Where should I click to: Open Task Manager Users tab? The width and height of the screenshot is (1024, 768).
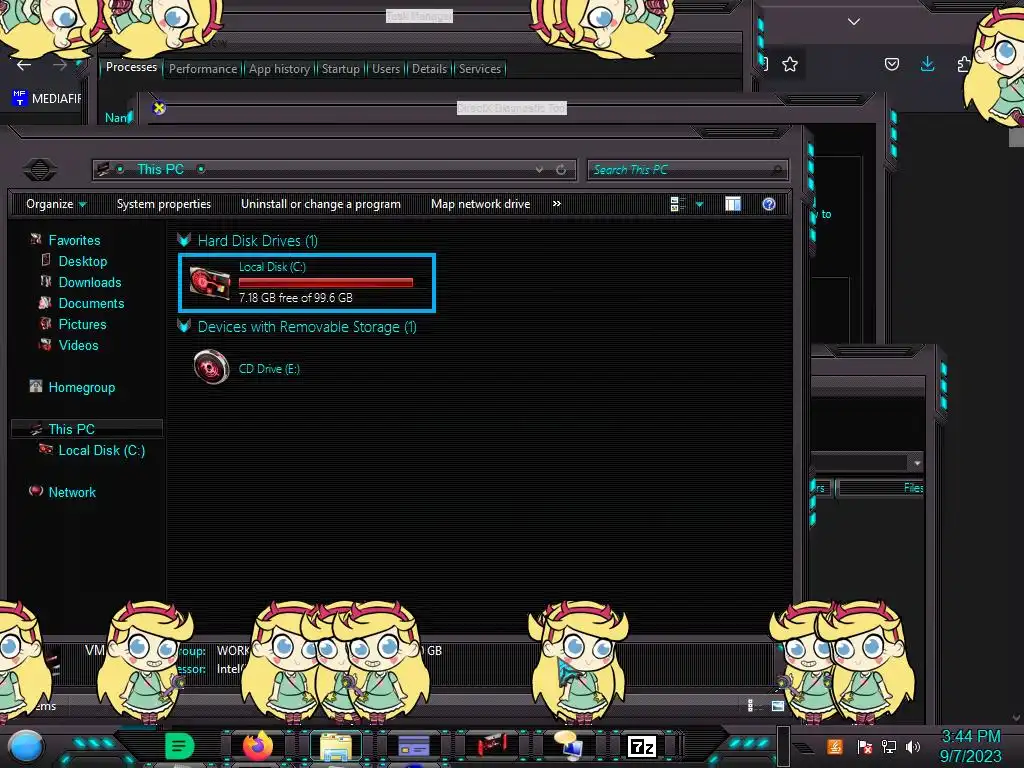[385, 69]
